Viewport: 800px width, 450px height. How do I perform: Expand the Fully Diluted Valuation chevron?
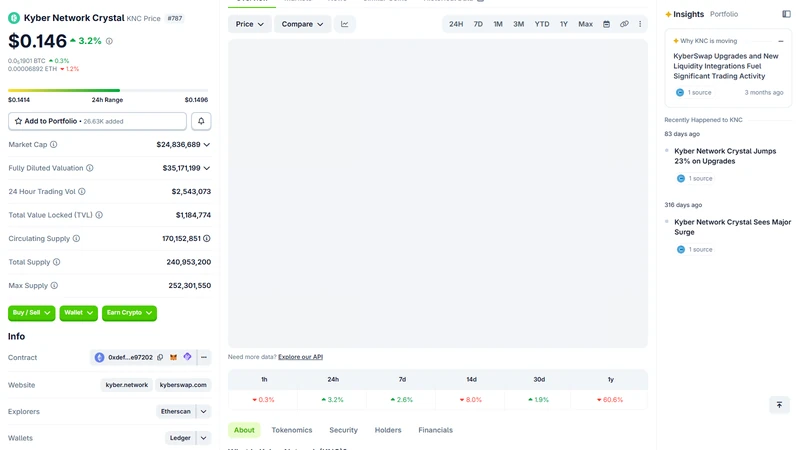207,168
